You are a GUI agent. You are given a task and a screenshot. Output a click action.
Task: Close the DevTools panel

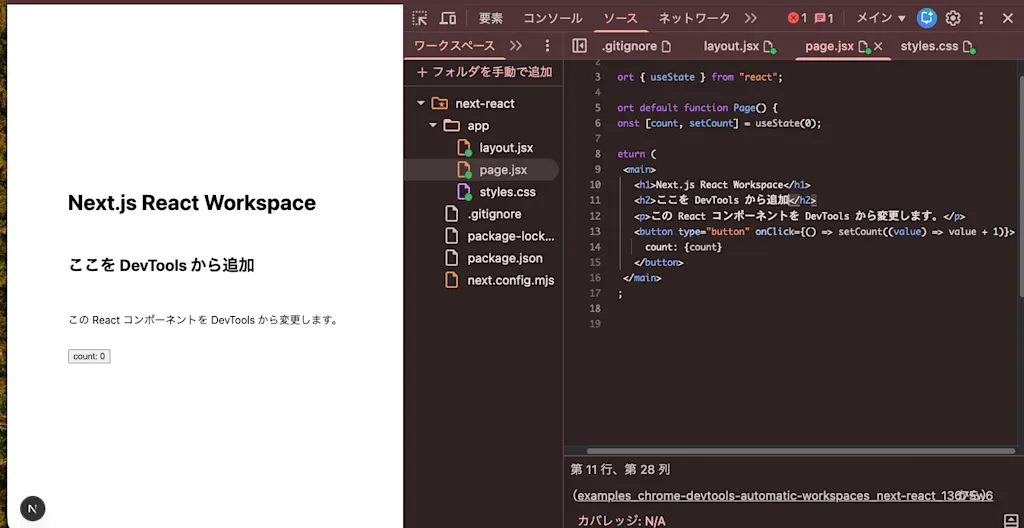coord(1008,18)
